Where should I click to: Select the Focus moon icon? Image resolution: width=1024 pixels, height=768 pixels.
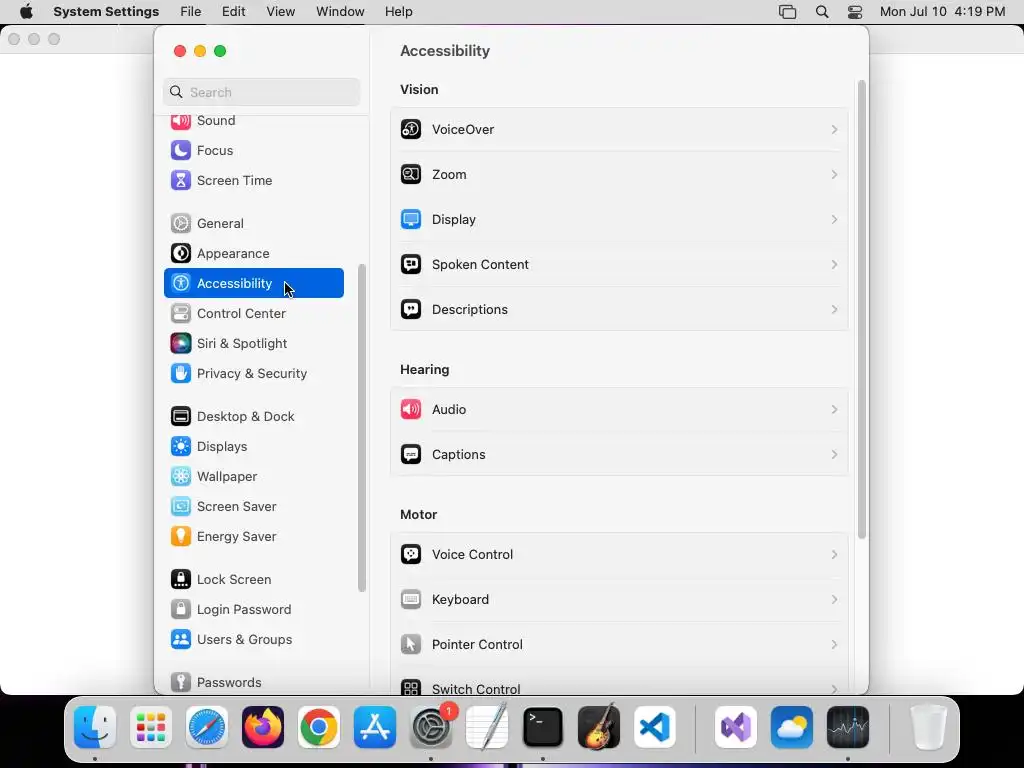click(181, 150)
